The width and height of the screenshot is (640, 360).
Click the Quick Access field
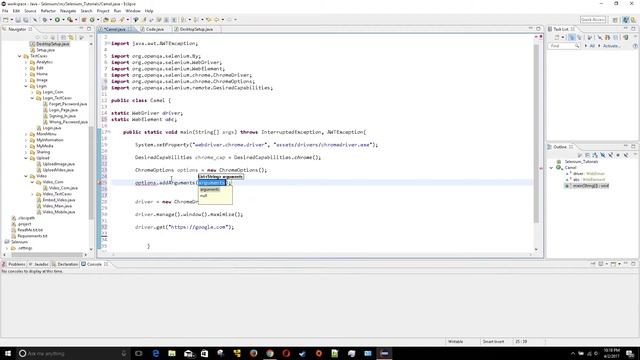click(x=593, y=20)
